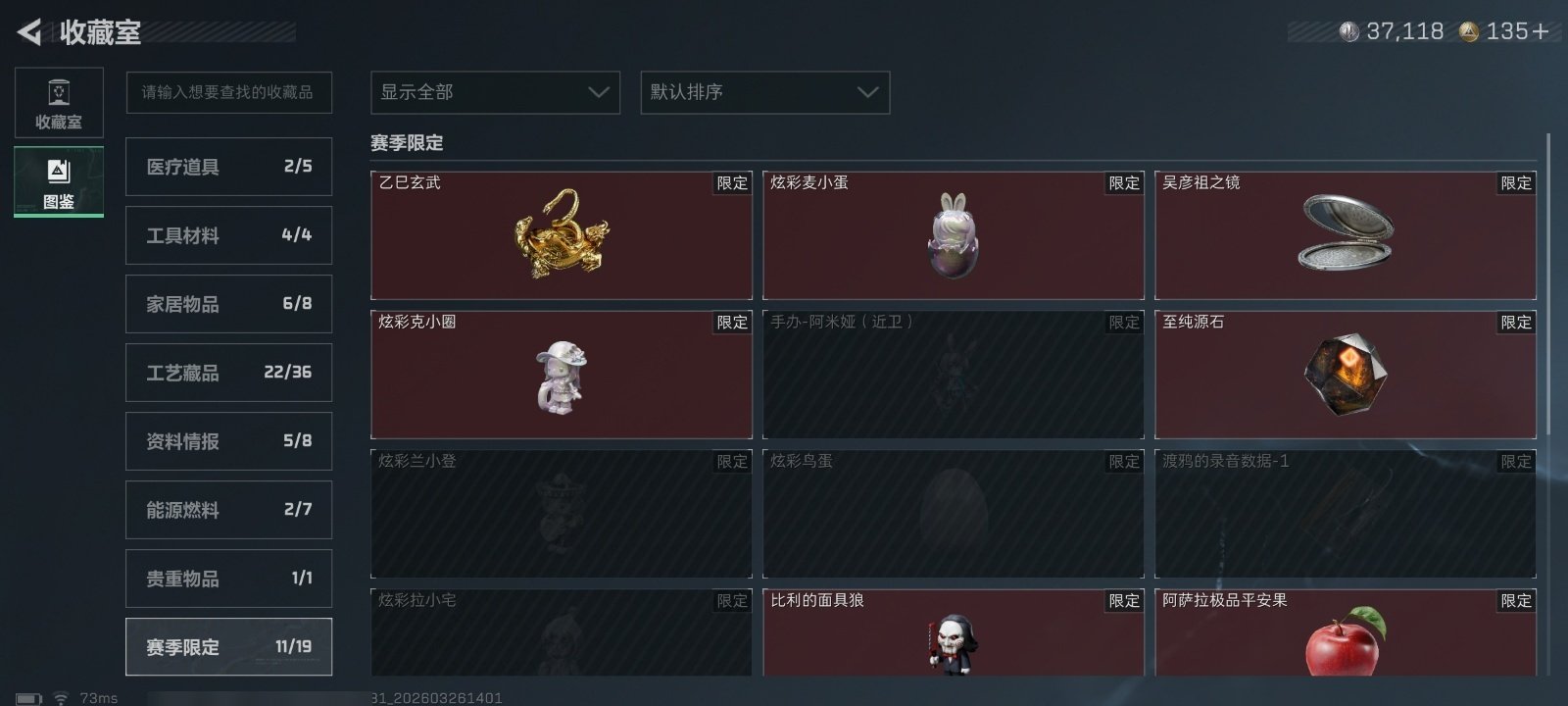Open the 吴彦祖之镜 mirror item

coord(1346,235)
